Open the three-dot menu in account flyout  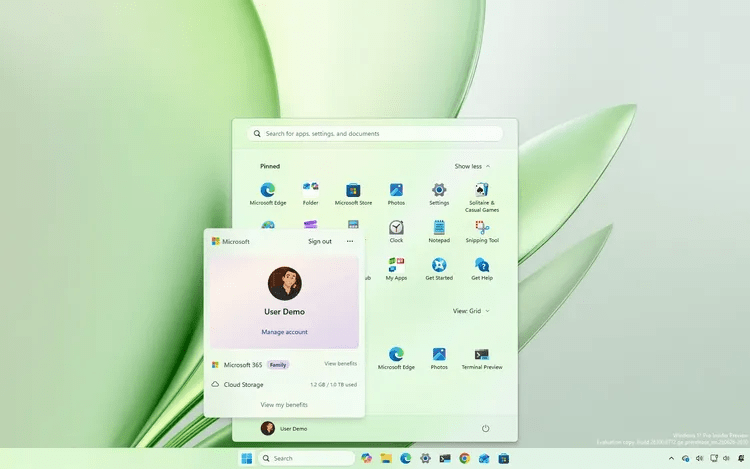(350, 241)
